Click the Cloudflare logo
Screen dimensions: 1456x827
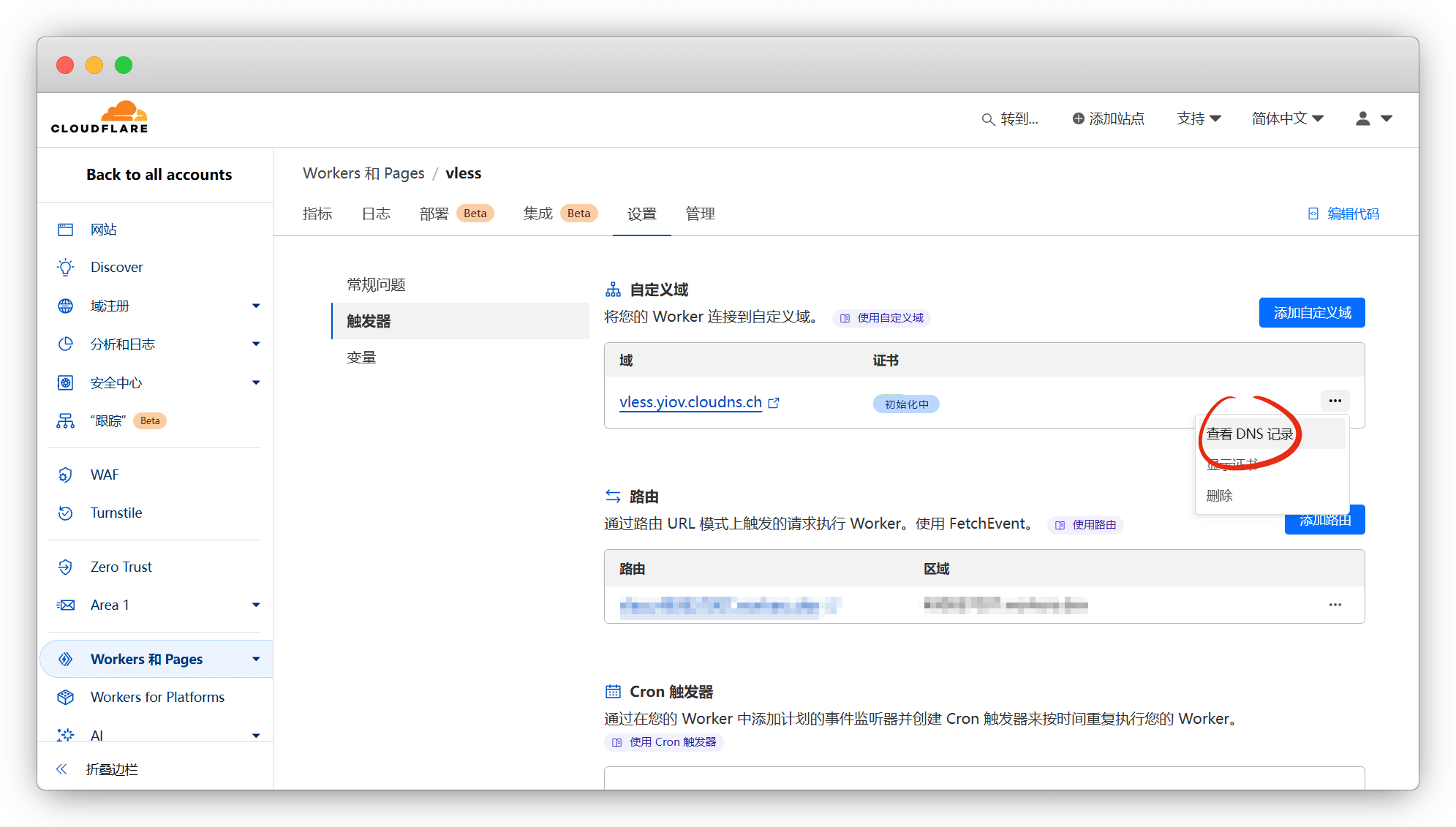click(x=99, y=118)
